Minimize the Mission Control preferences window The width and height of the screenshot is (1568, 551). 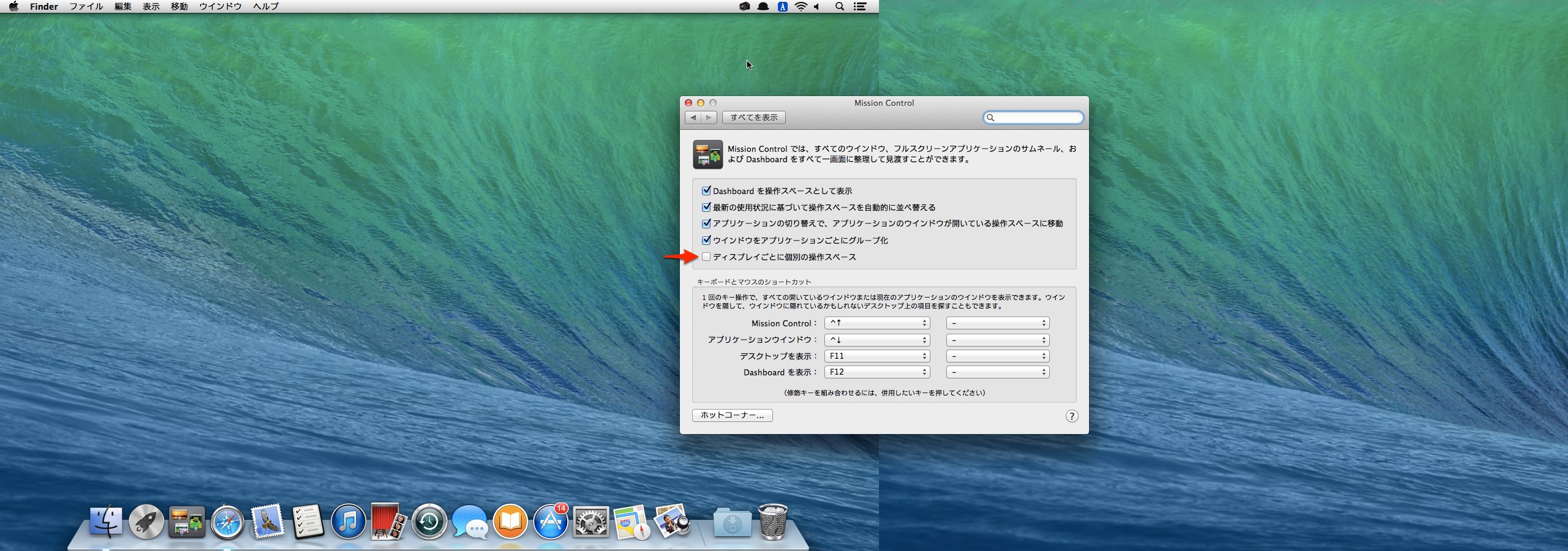point(701,103)
